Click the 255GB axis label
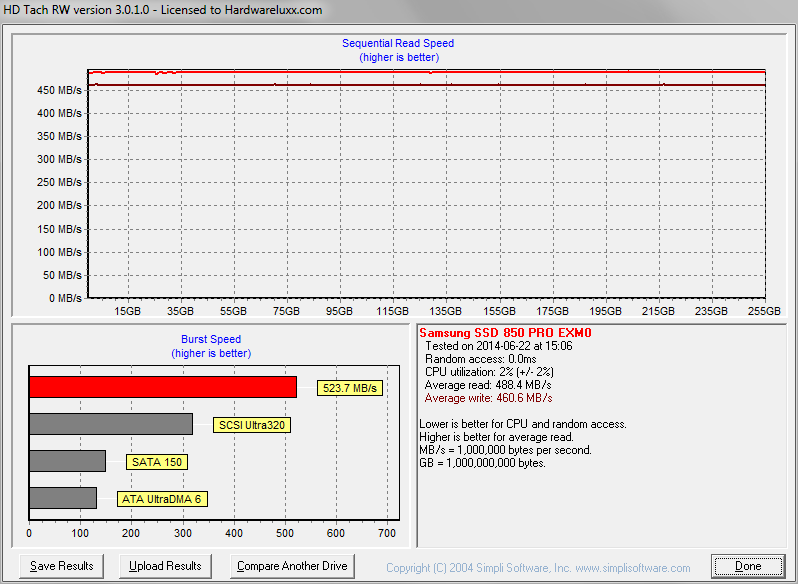 (764, 311)
